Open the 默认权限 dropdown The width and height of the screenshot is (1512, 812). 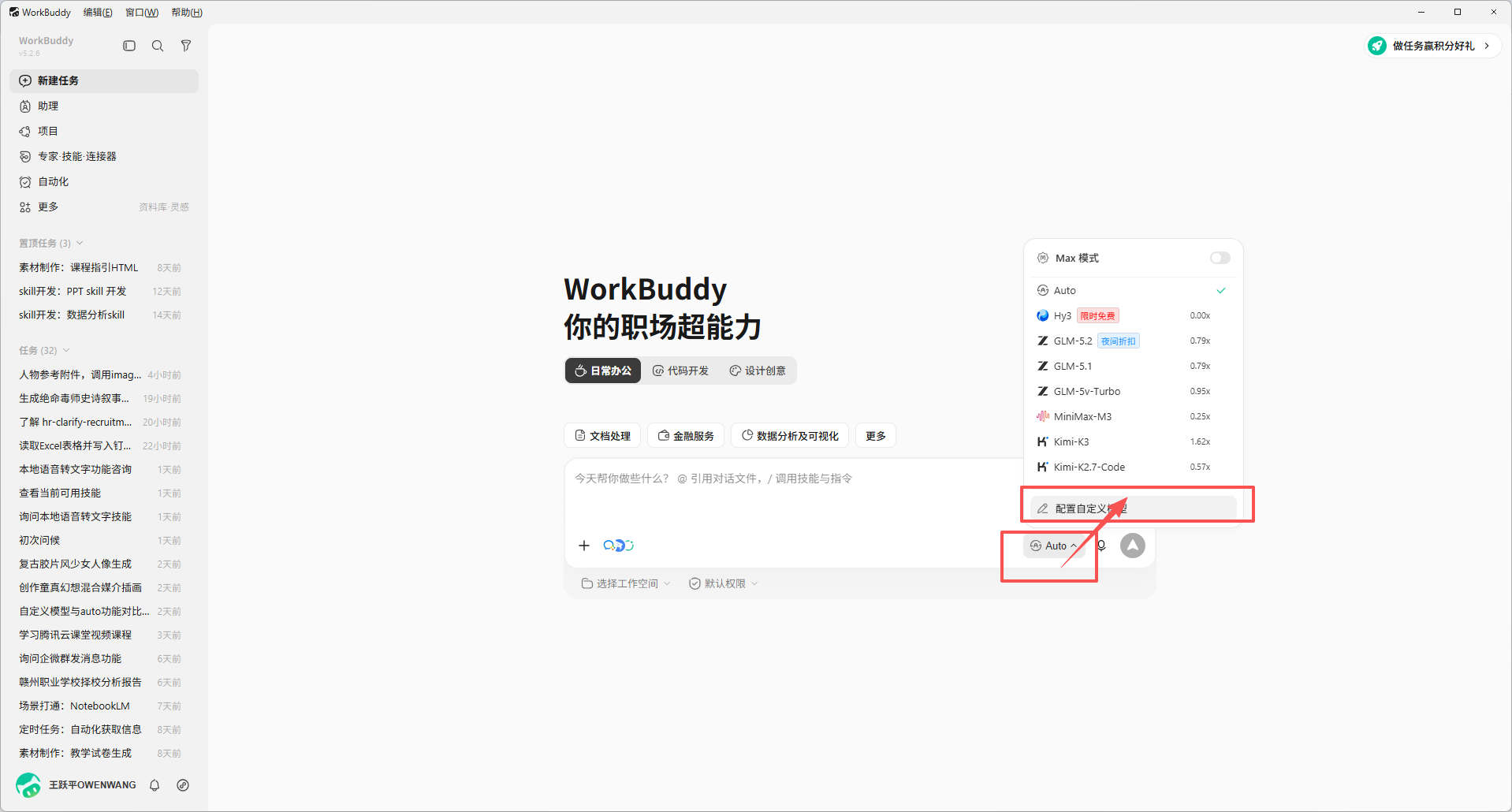[724, 583]
